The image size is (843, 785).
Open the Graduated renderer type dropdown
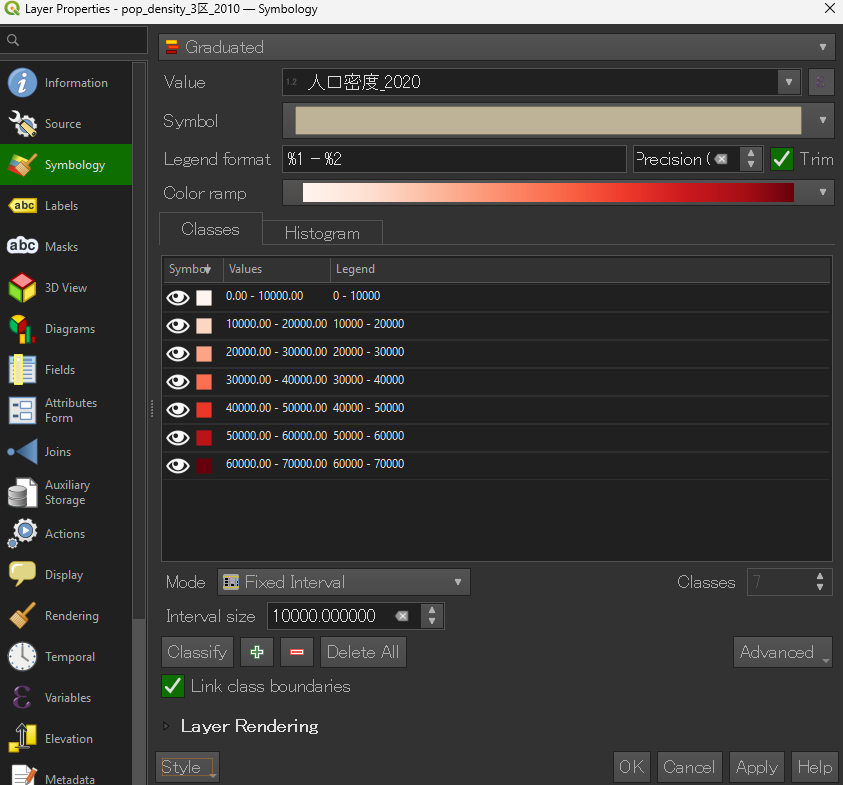496,47
